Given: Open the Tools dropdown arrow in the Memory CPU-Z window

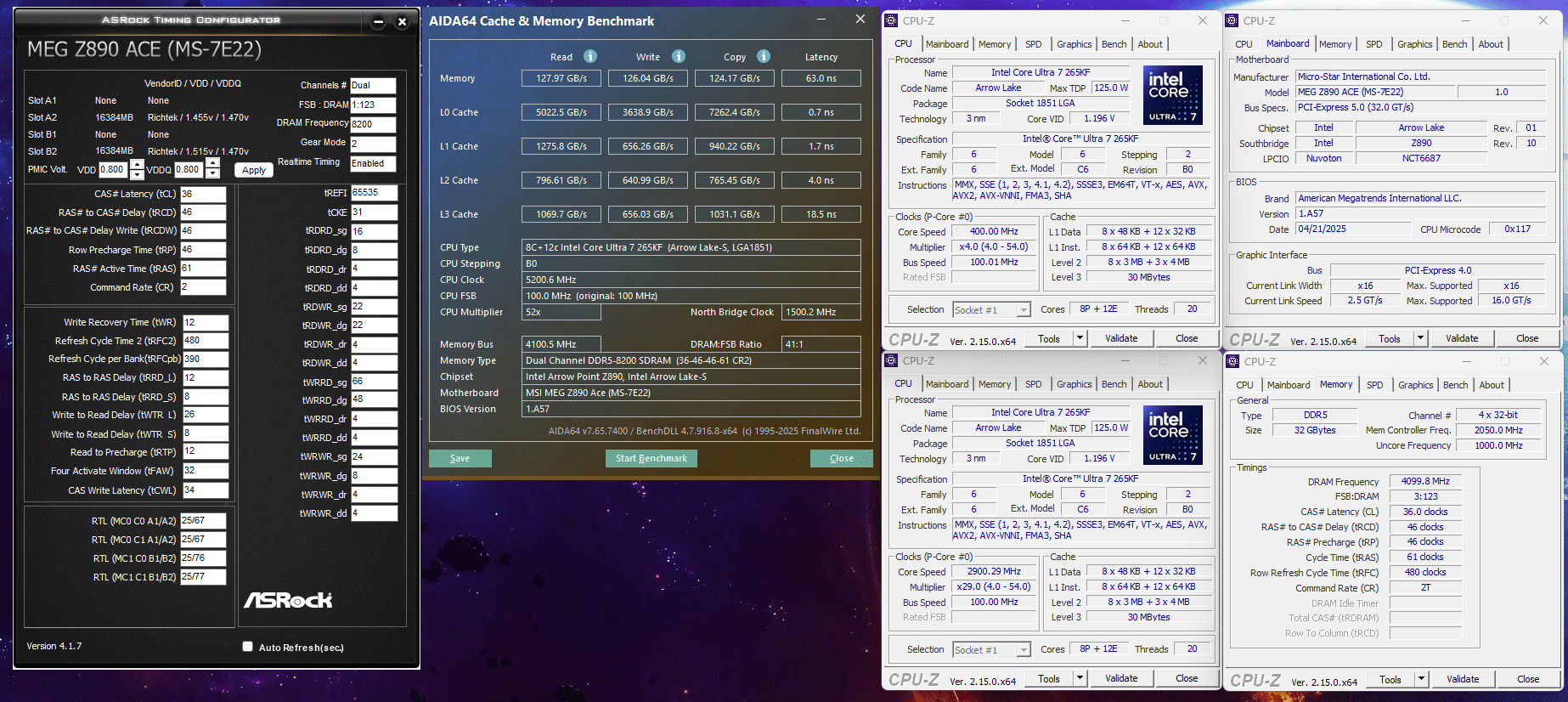Looking at the screenshot, I should pos(1421,679).
